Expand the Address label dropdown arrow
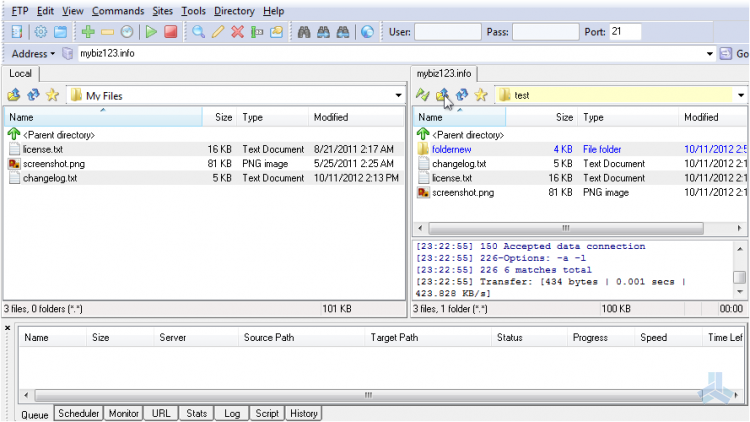Screen dimensions: 750x422 coord(53,54)
